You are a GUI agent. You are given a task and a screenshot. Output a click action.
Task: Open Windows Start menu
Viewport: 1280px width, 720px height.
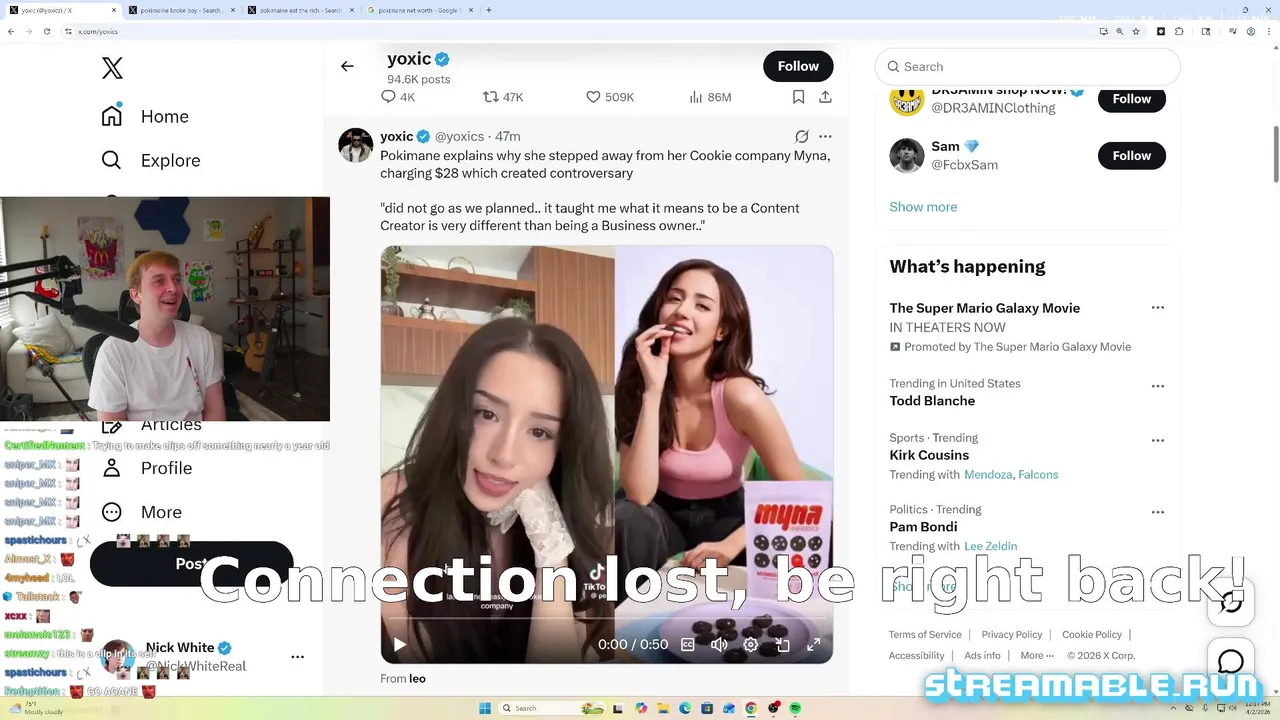point(485,708)
